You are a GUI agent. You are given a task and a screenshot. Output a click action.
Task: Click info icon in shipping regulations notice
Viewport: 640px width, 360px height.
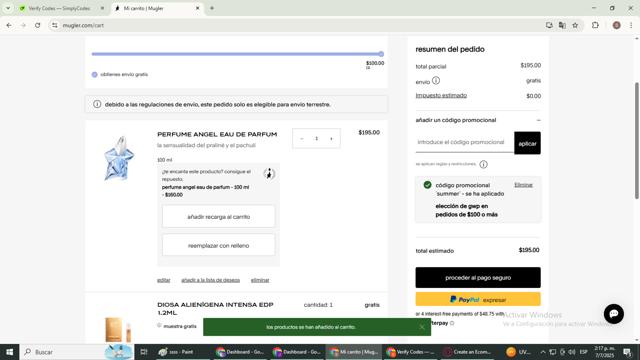tap(97, 104)
